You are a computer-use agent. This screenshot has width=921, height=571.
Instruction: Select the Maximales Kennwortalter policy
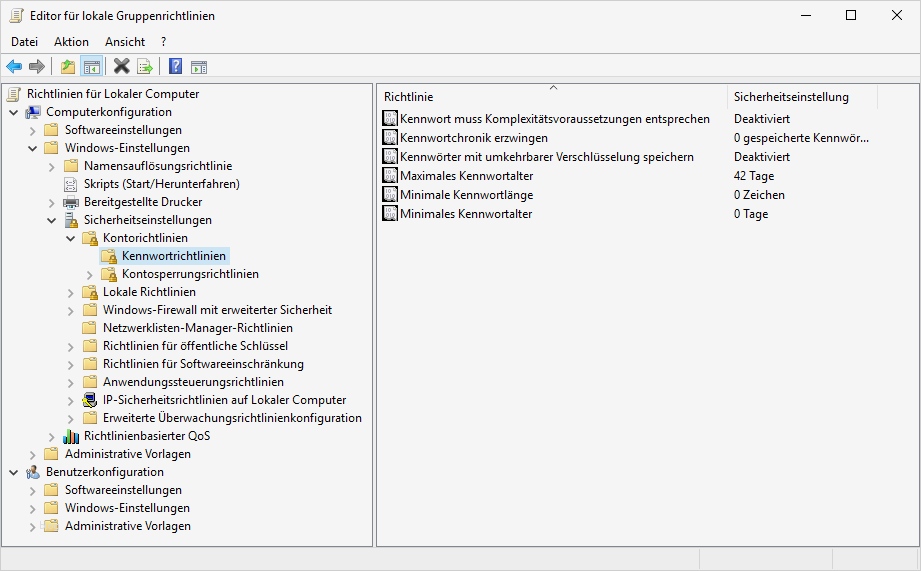pyautogui.click(x=466, y=176)
